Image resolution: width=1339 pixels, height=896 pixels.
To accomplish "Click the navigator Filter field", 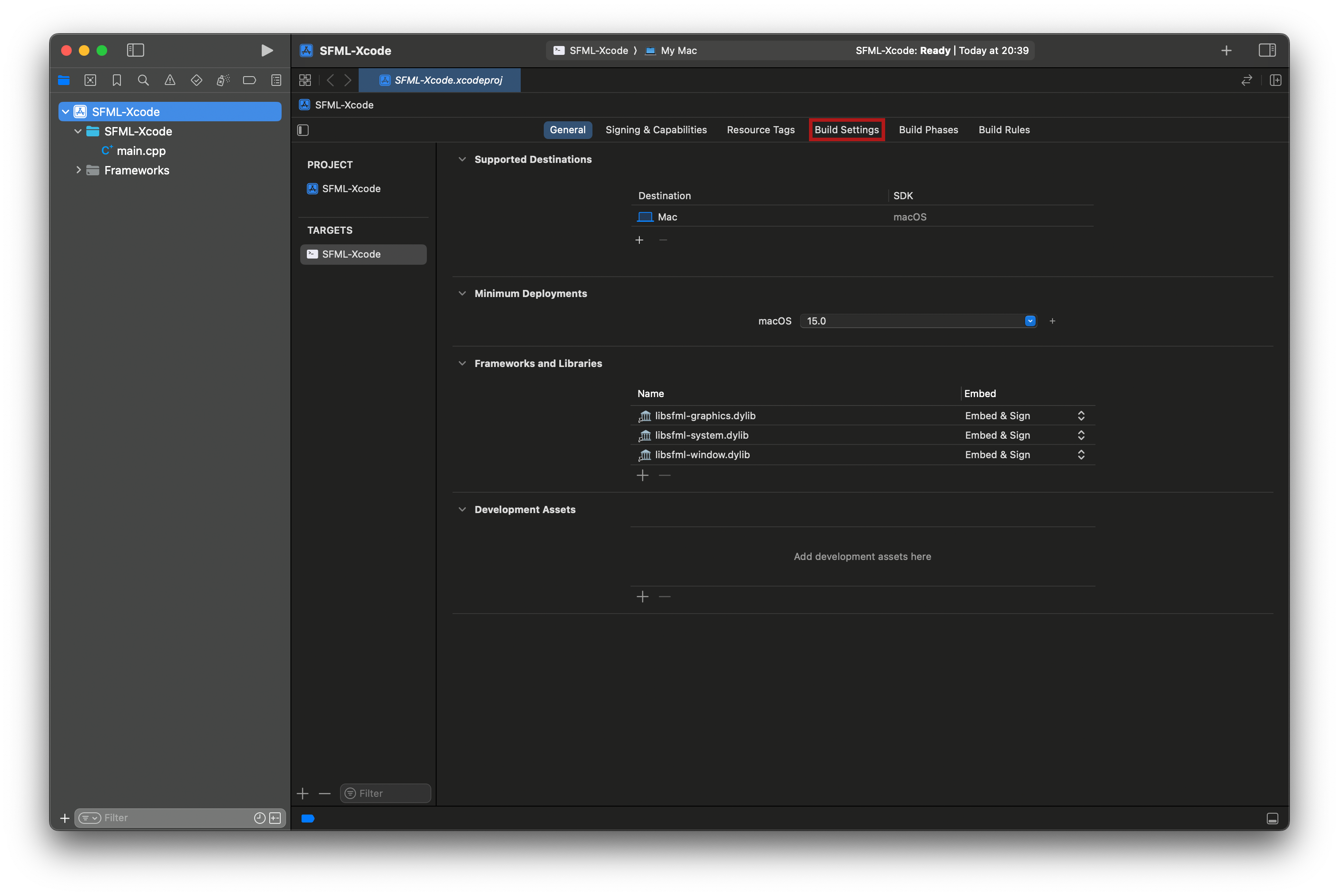I will pos(179,818).
